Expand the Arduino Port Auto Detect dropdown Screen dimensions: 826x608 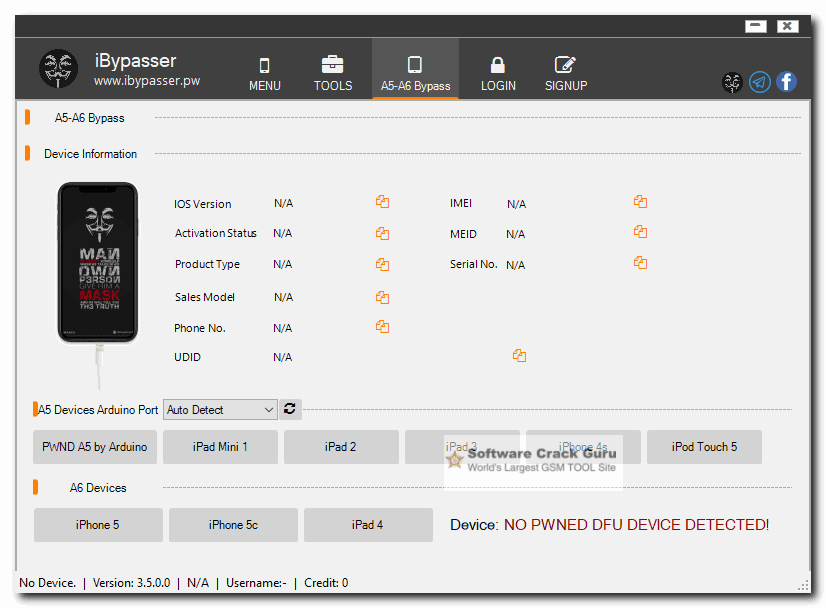tap(220, 409)
